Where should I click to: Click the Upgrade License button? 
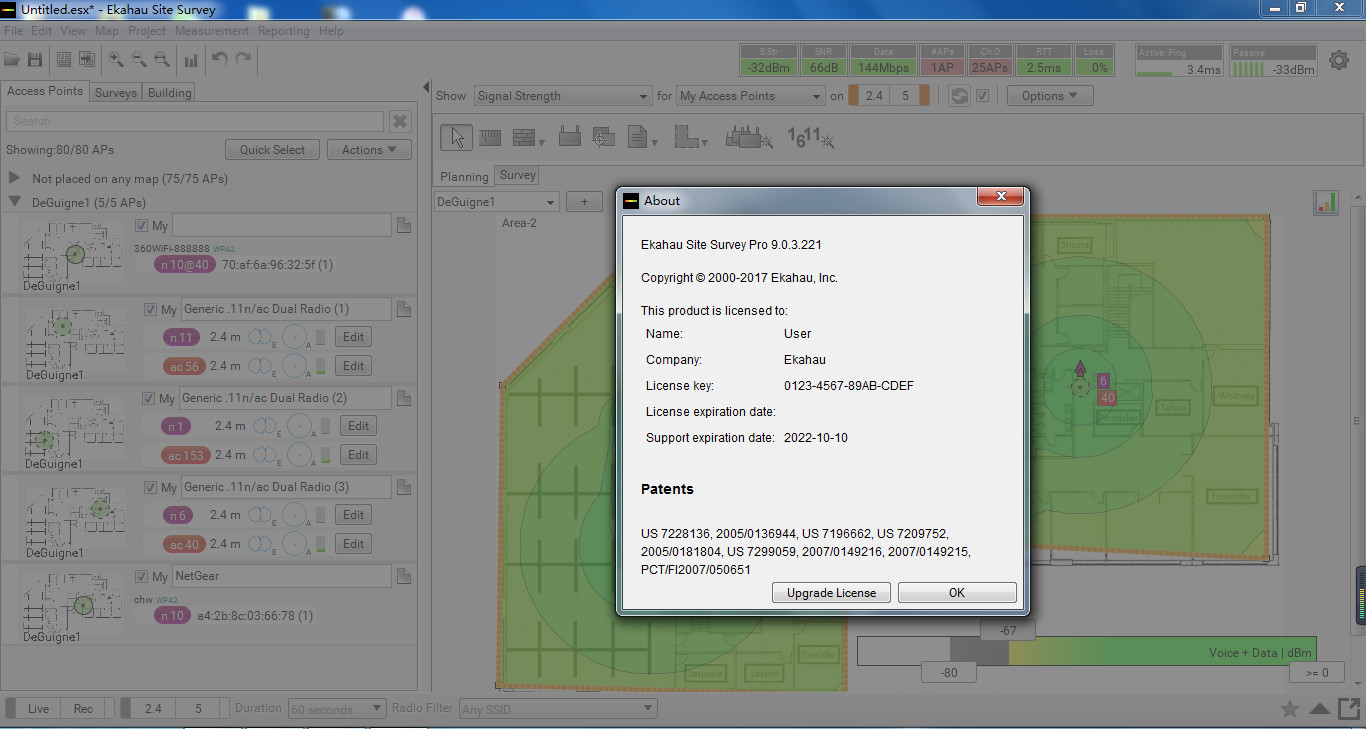point(831,593)
